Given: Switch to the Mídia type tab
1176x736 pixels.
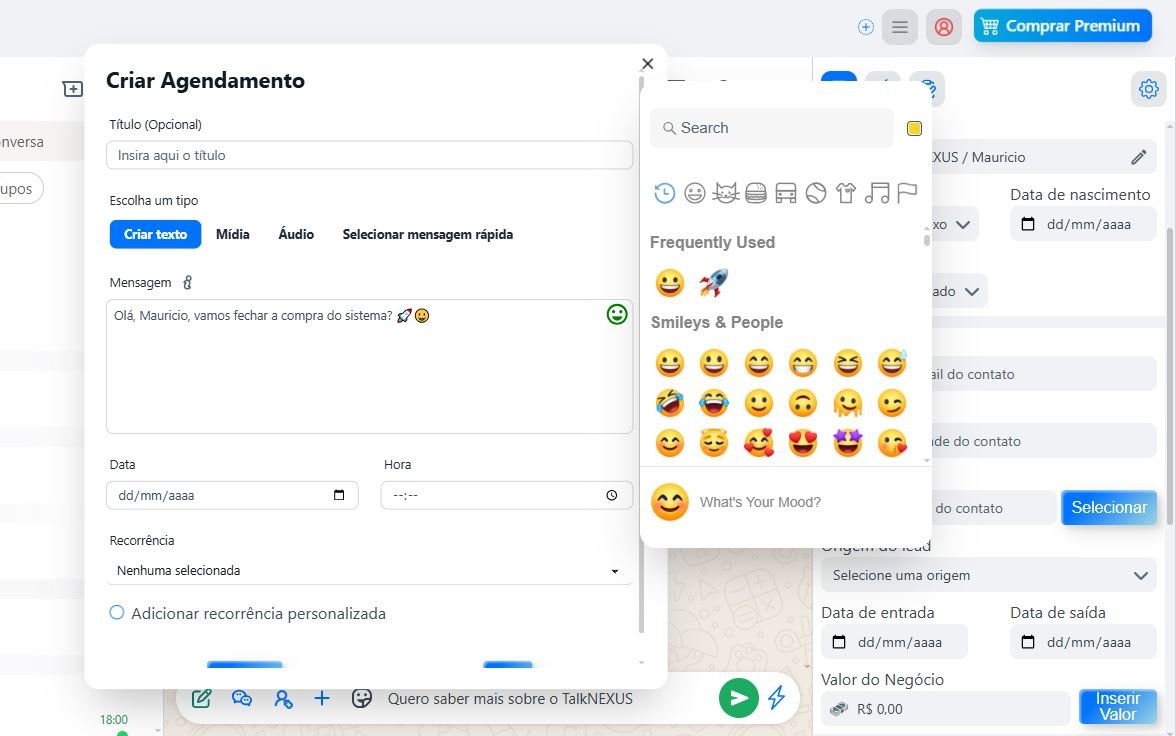Looking at the screenshot, I should pos(233,234).
